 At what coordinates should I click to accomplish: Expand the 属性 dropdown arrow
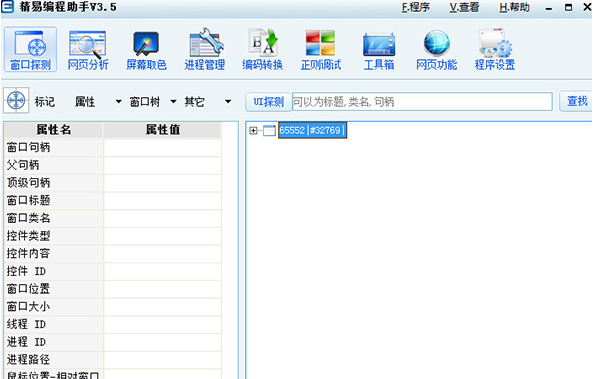point(118,102)
